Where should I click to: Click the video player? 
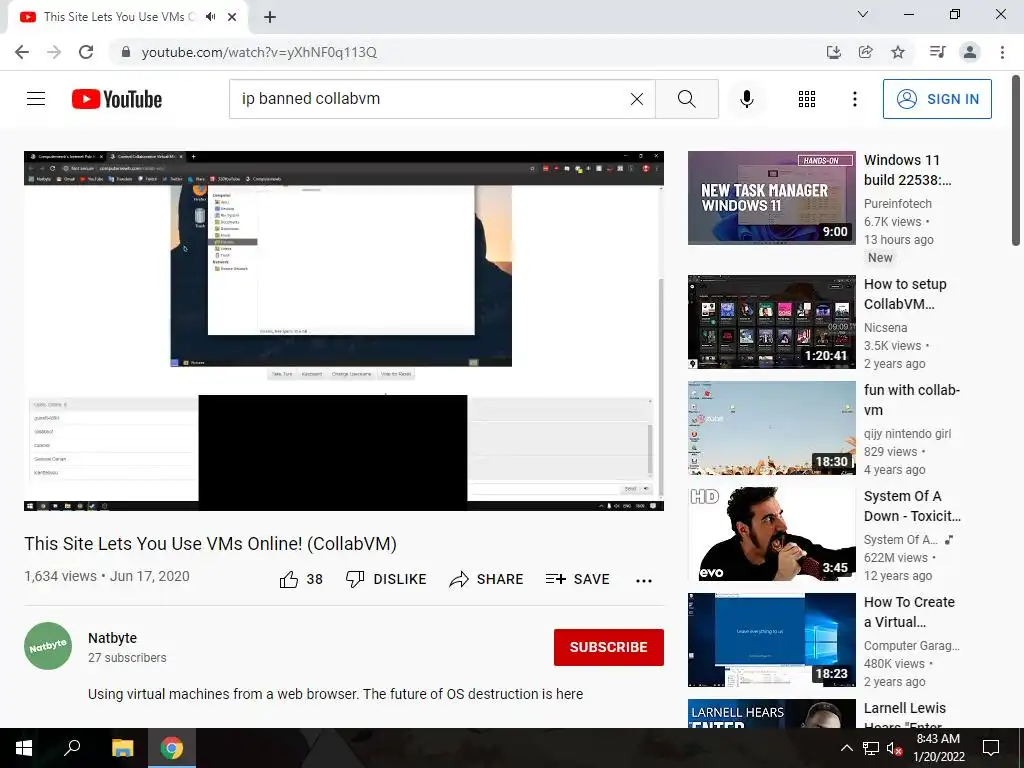(x=344, y=330)
